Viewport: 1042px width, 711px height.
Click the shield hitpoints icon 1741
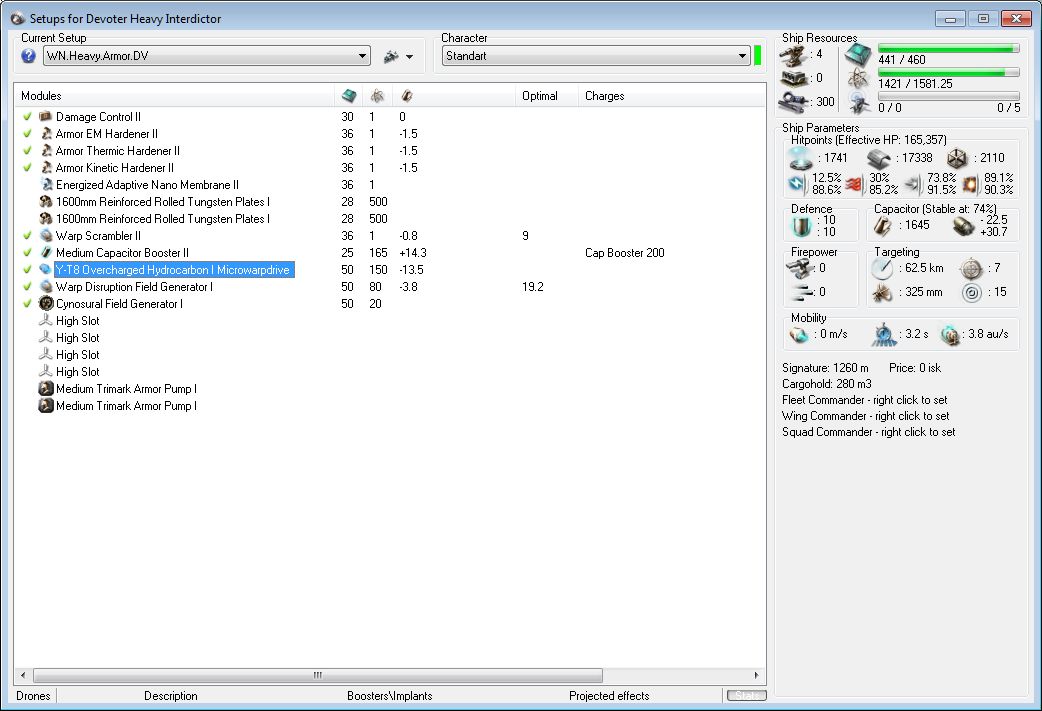coord(801,158)
